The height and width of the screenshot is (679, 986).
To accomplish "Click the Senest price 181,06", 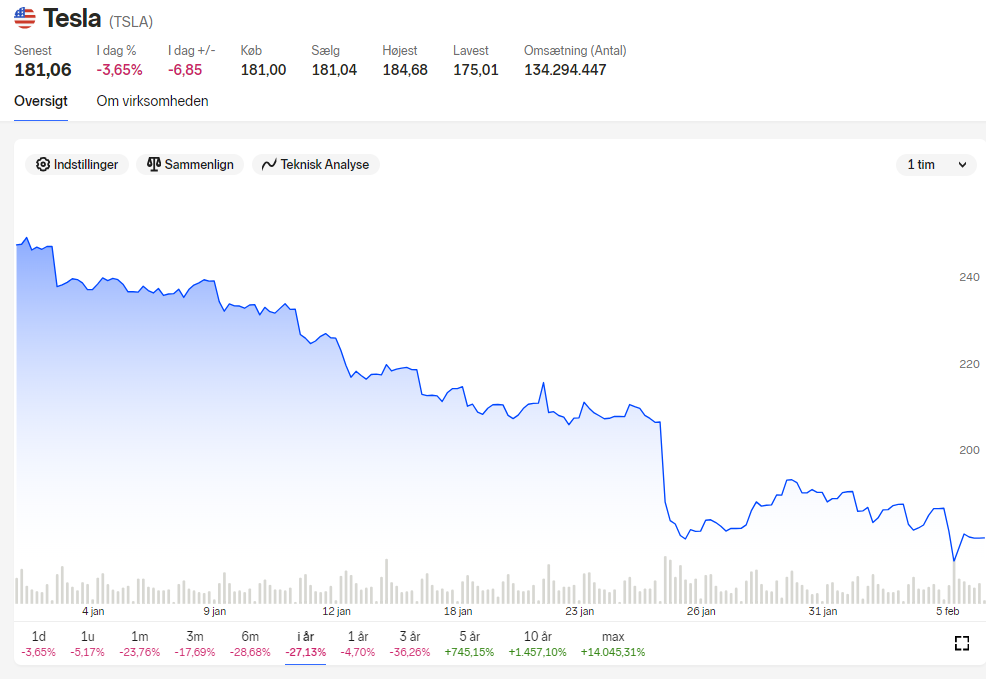I will click(x=43, y=70).
